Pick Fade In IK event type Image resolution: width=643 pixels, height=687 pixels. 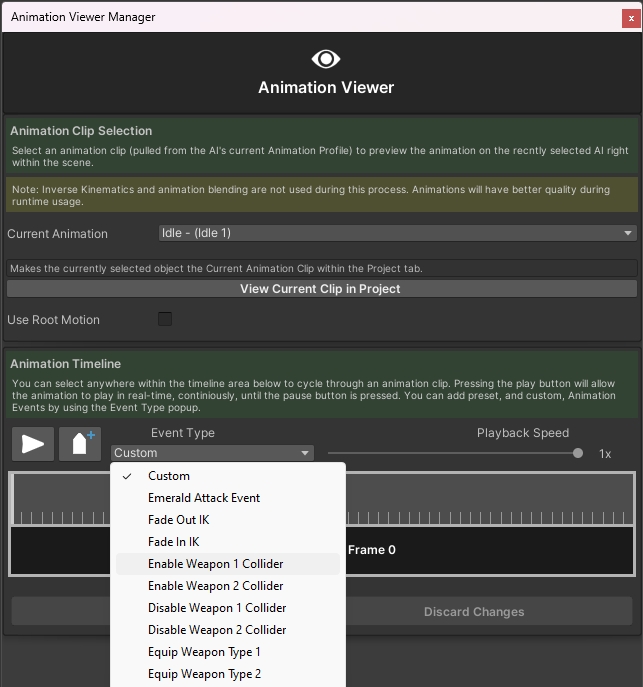coord(174,542)
